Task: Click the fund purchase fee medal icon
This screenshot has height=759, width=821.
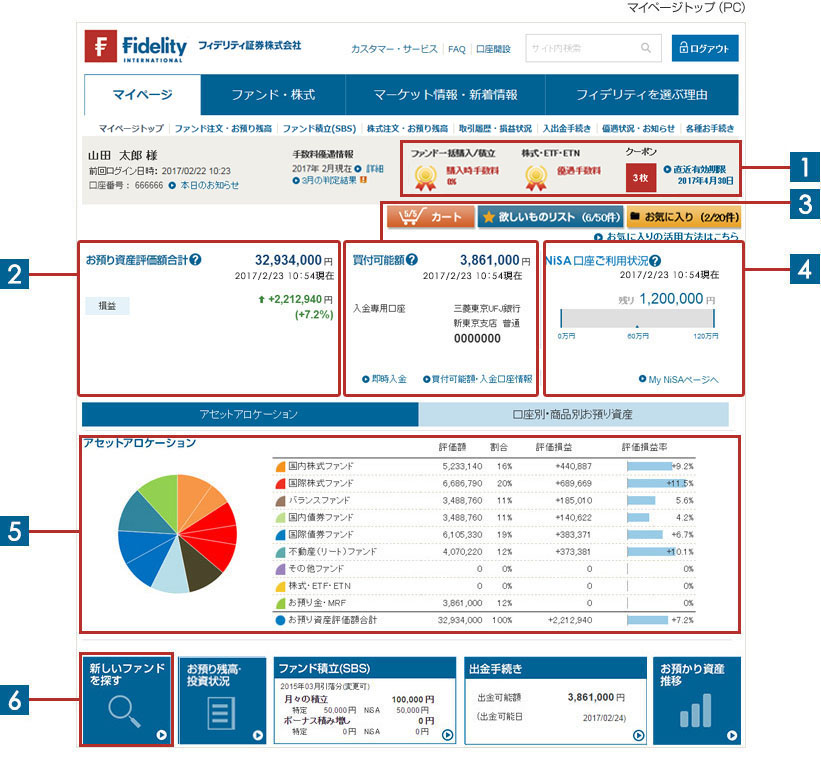Action: point(425,177)
